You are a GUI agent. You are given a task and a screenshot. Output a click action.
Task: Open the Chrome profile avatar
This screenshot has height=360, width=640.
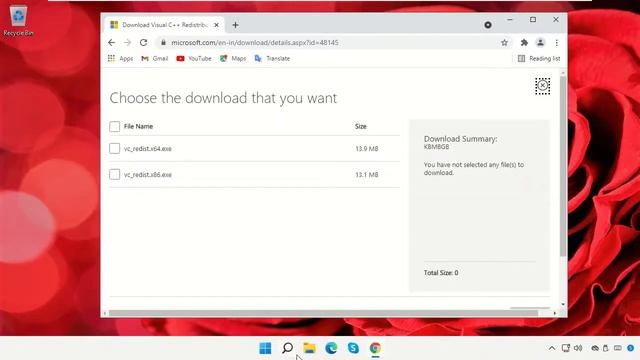point(540,42)
